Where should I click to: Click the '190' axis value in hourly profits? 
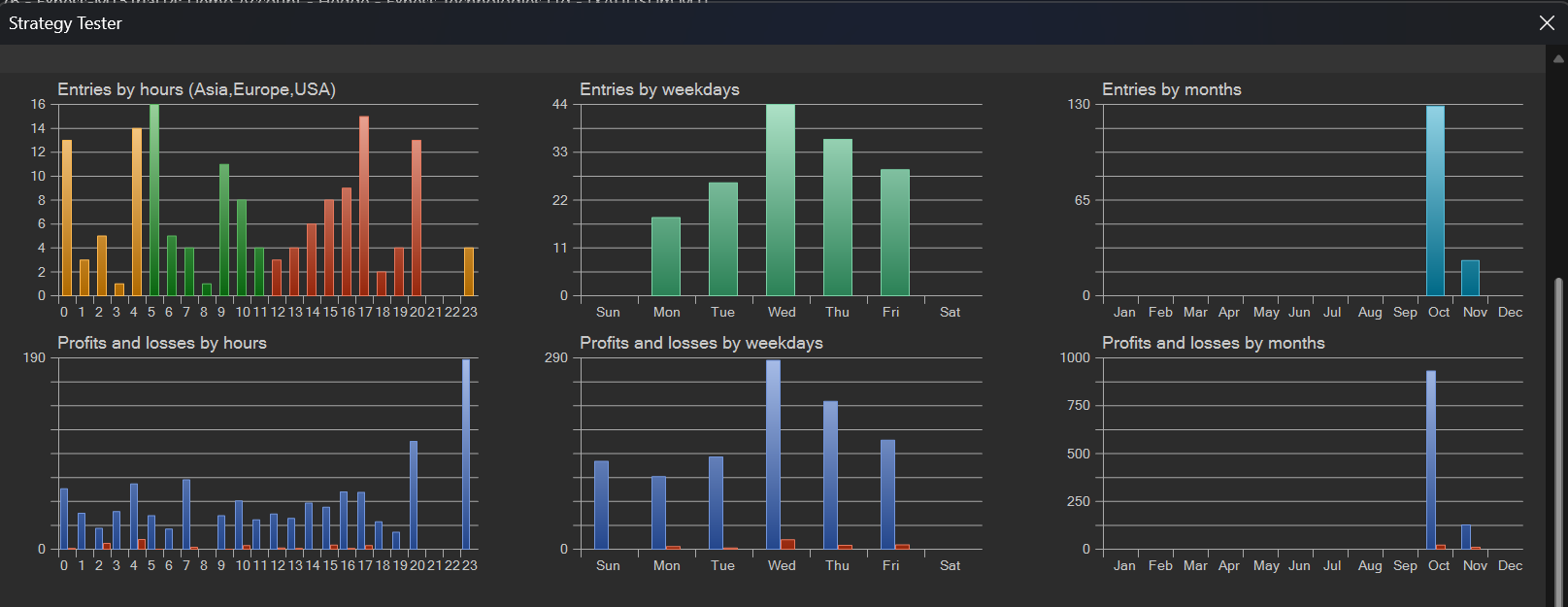pos(34,357)
